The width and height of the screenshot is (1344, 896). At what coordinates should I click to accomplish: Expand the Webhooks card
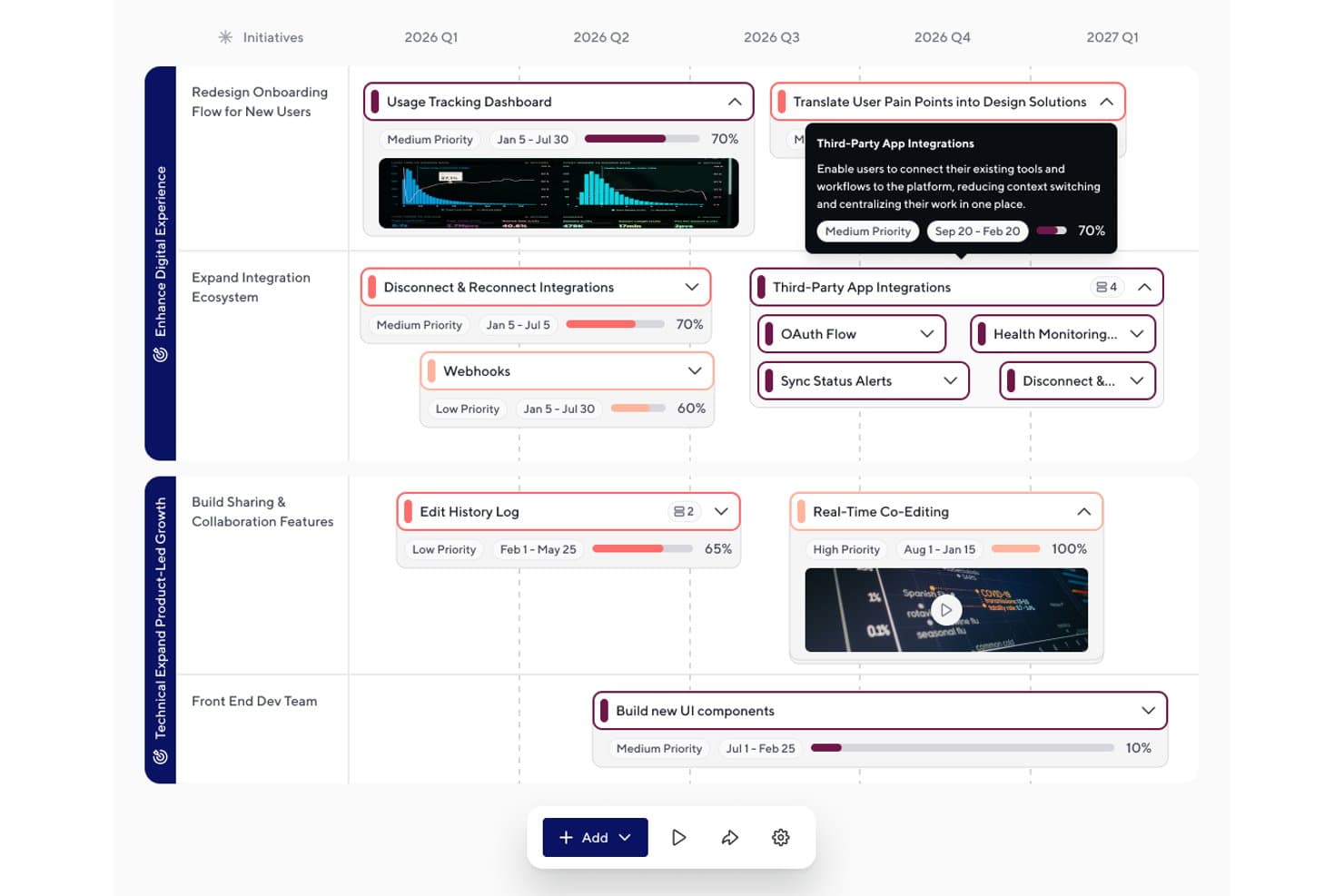tap(695, 371)
